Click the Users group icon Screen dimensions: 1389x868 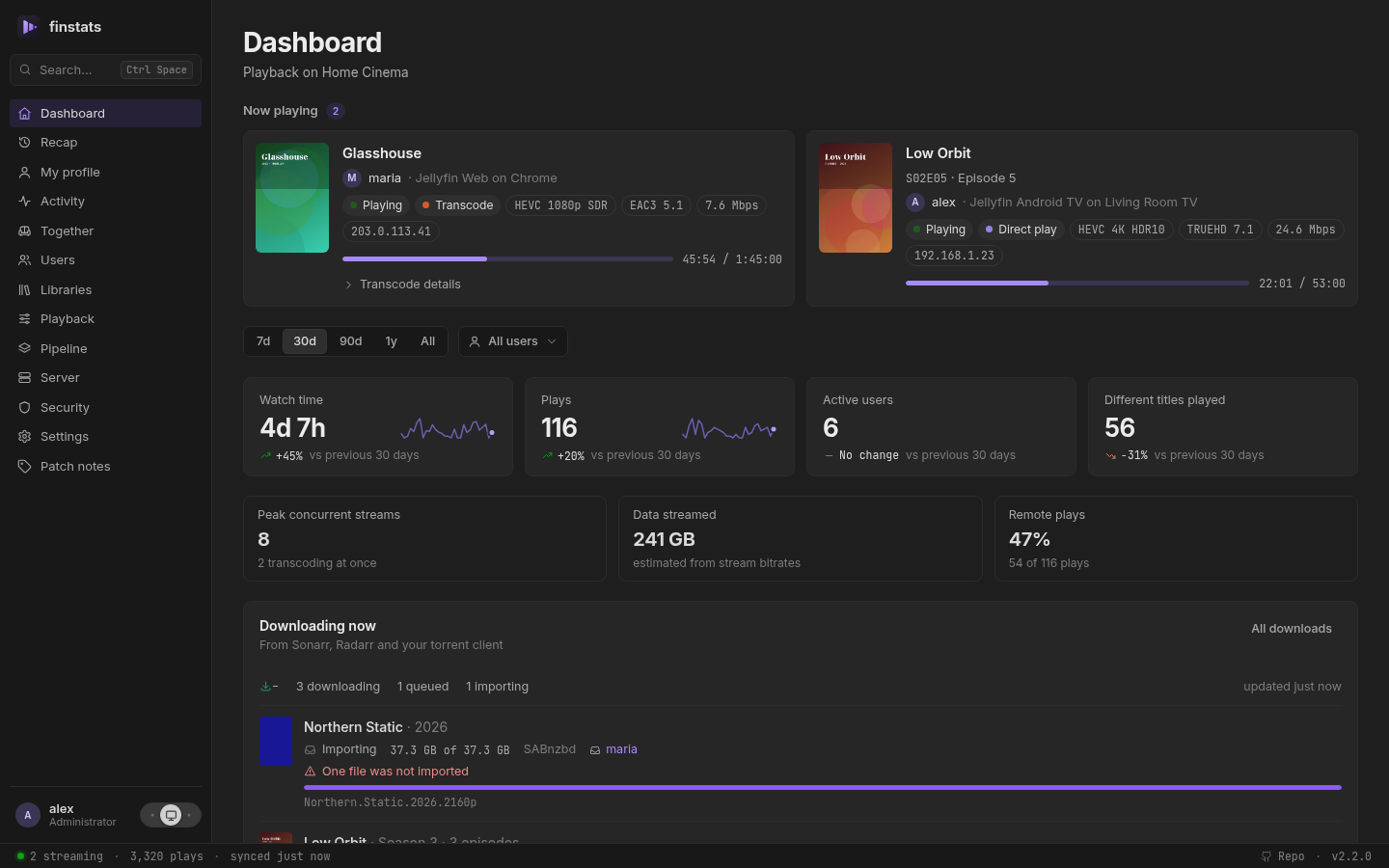coord(24,260)
